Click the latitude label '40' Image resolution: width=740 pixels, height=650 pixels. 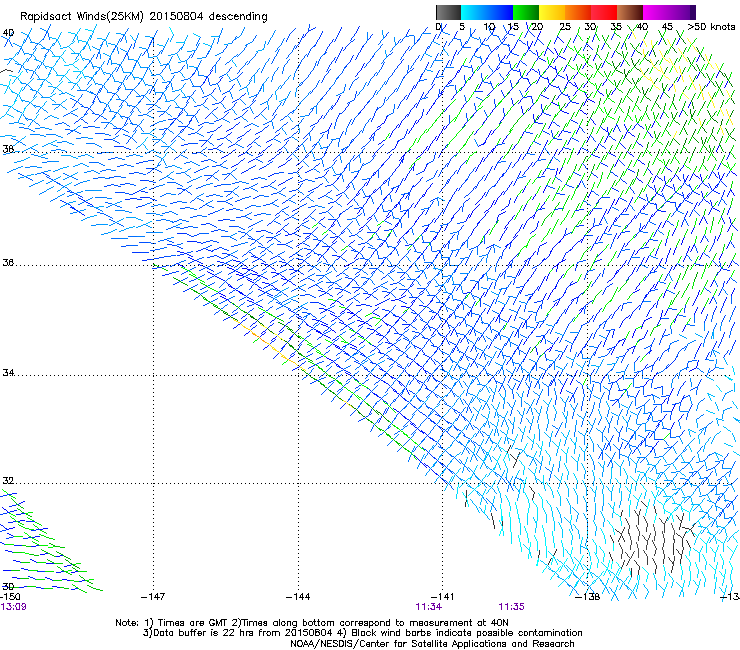pos(8,33)
